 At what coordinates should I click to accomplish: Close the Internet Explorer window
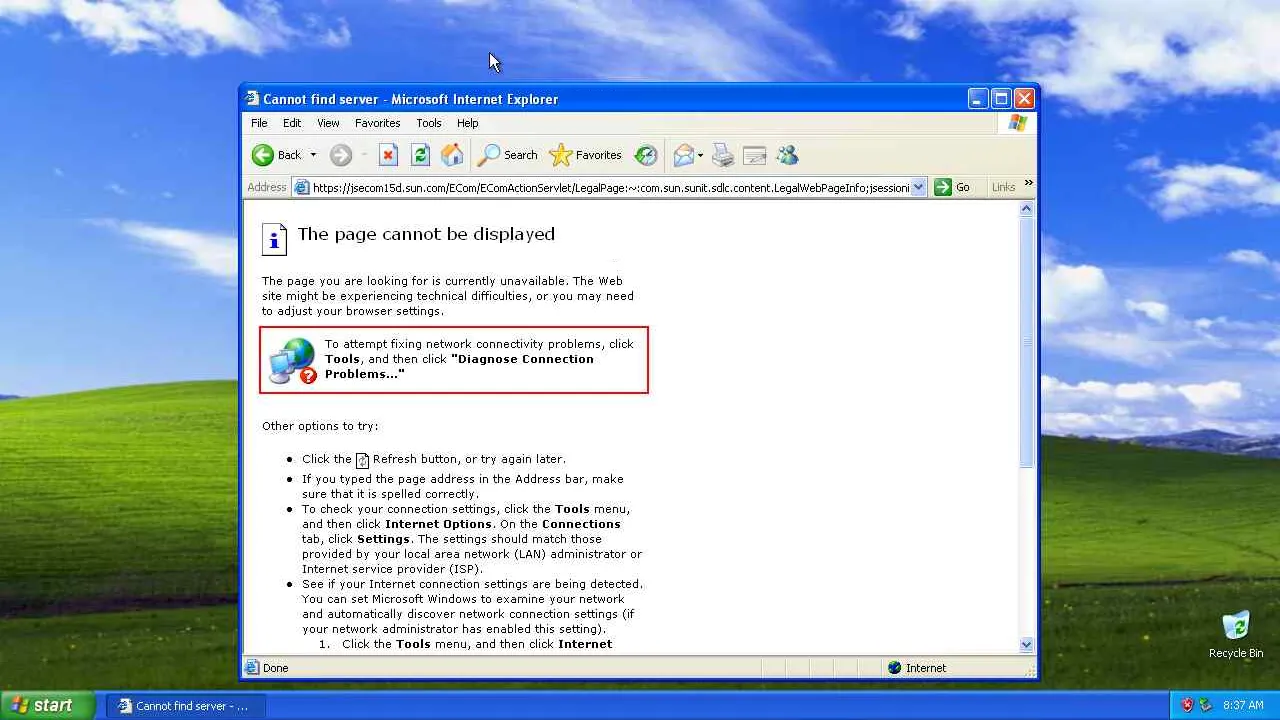coord(1024,99)
